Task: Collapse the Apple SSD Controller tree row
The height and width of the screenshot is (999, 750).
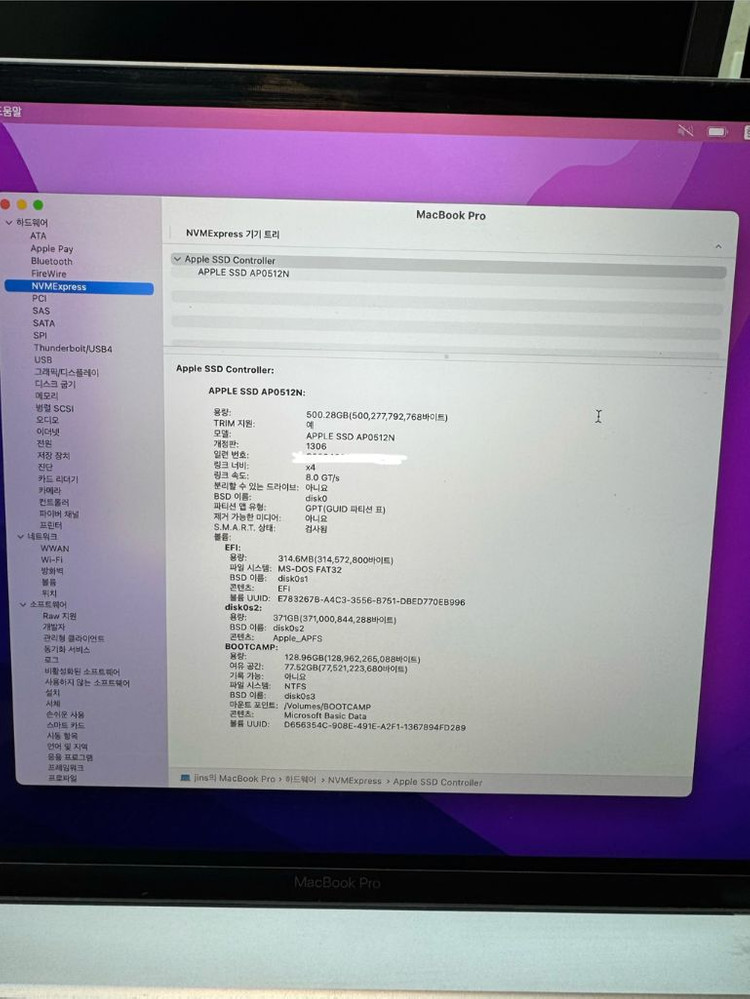Action: tap(177, 259)
